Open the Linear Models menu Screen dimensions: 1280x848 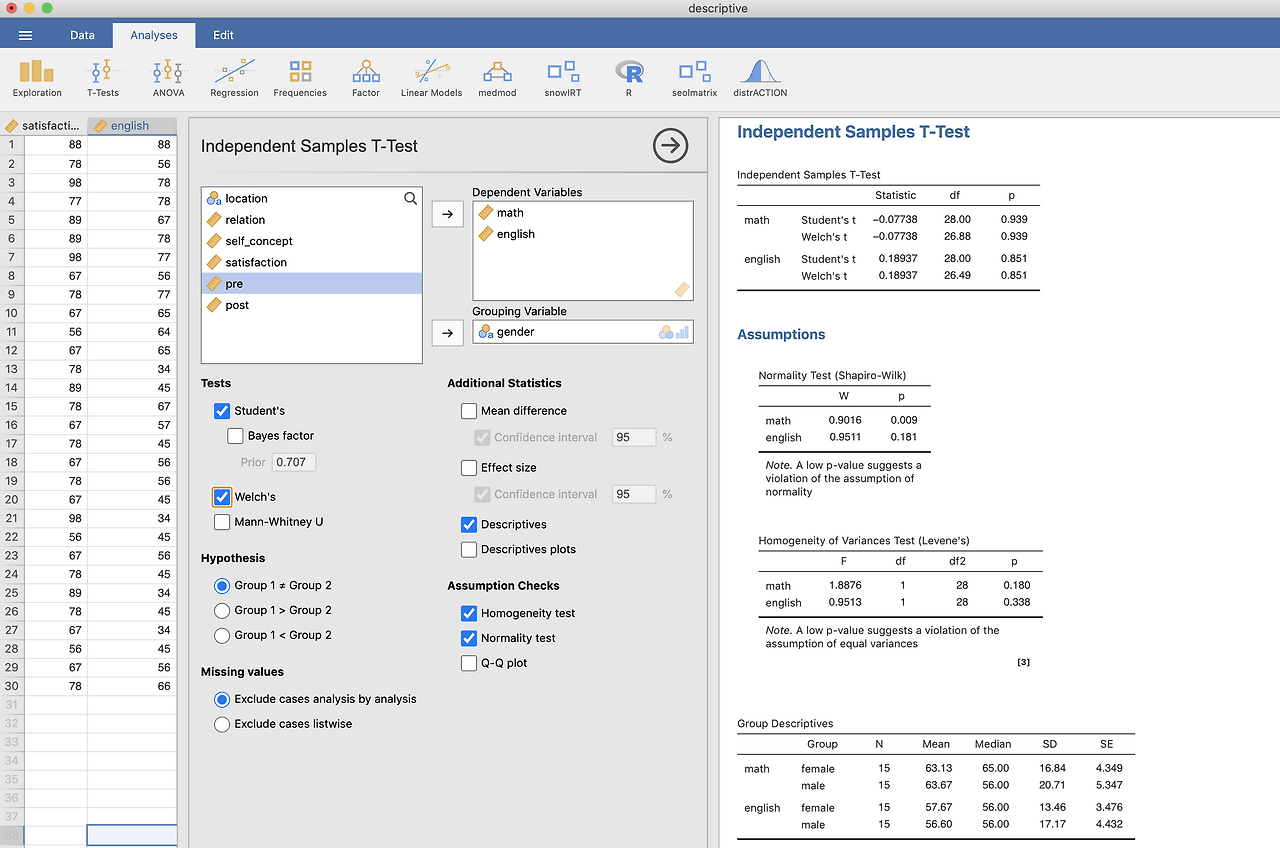click(431, 78)
